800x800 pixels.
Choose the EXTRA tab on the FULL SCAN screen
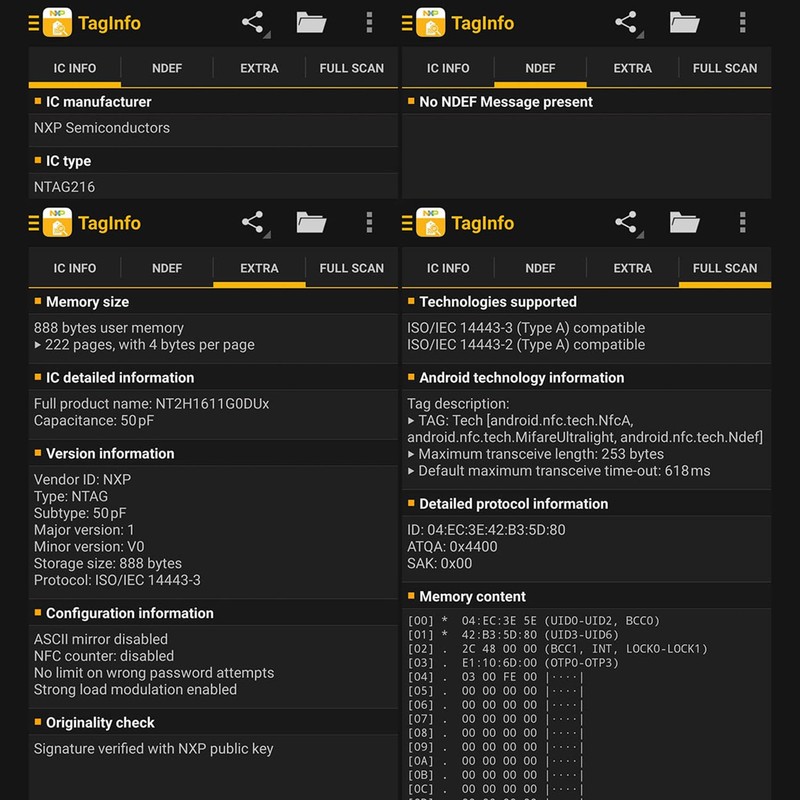[x=632, y=268]
